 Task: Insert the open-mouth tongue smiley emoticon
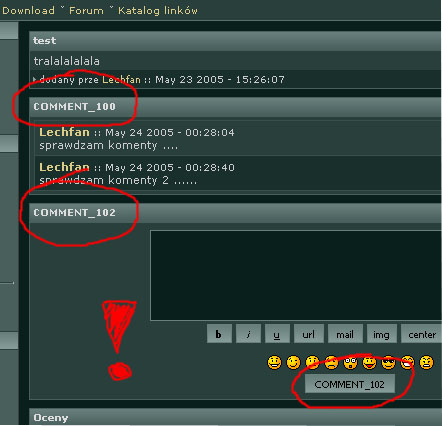(x=369, y=363)
